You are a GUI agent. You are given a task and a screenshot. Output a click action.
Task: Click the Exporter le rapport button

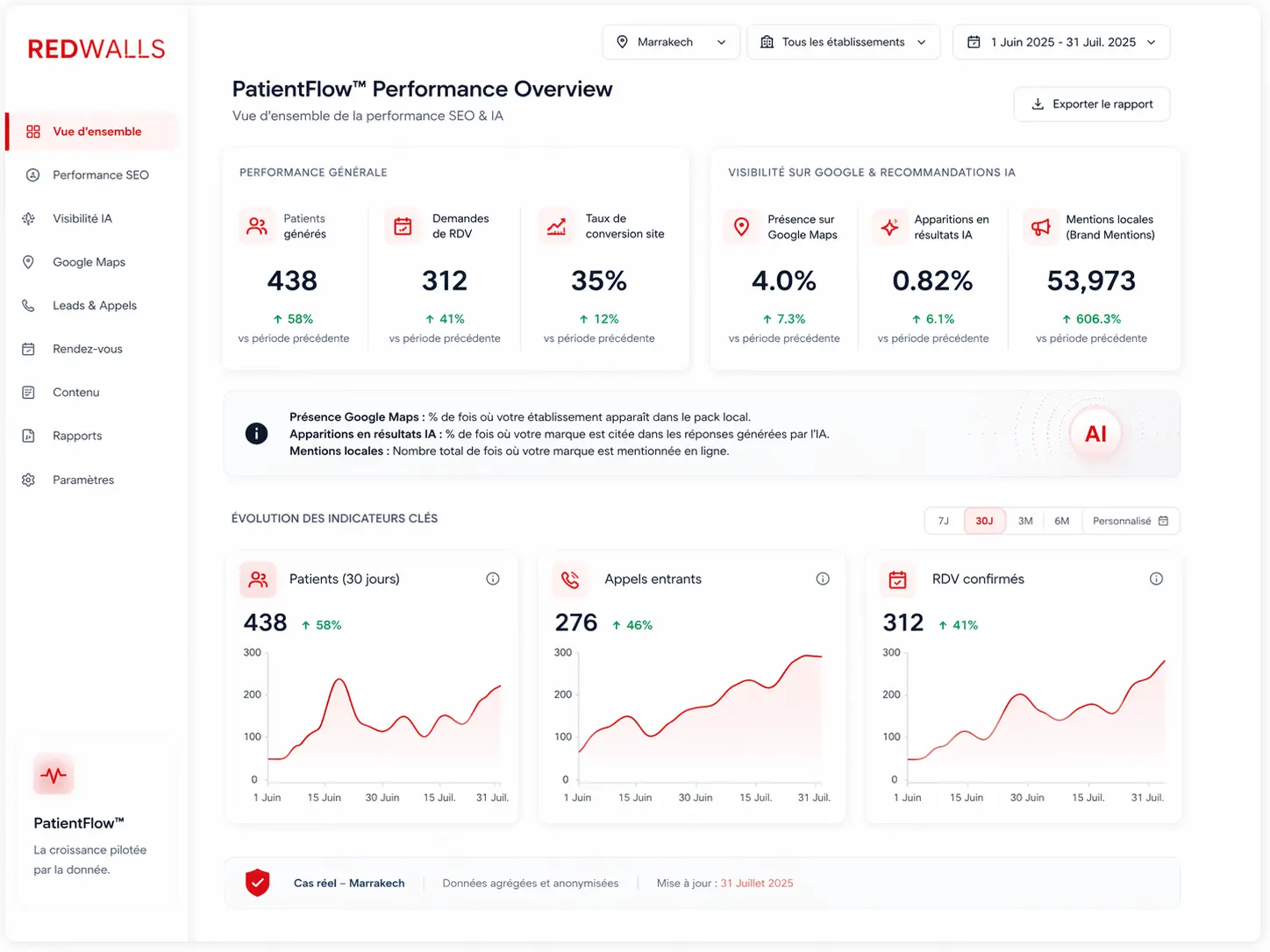point(1092,104)
